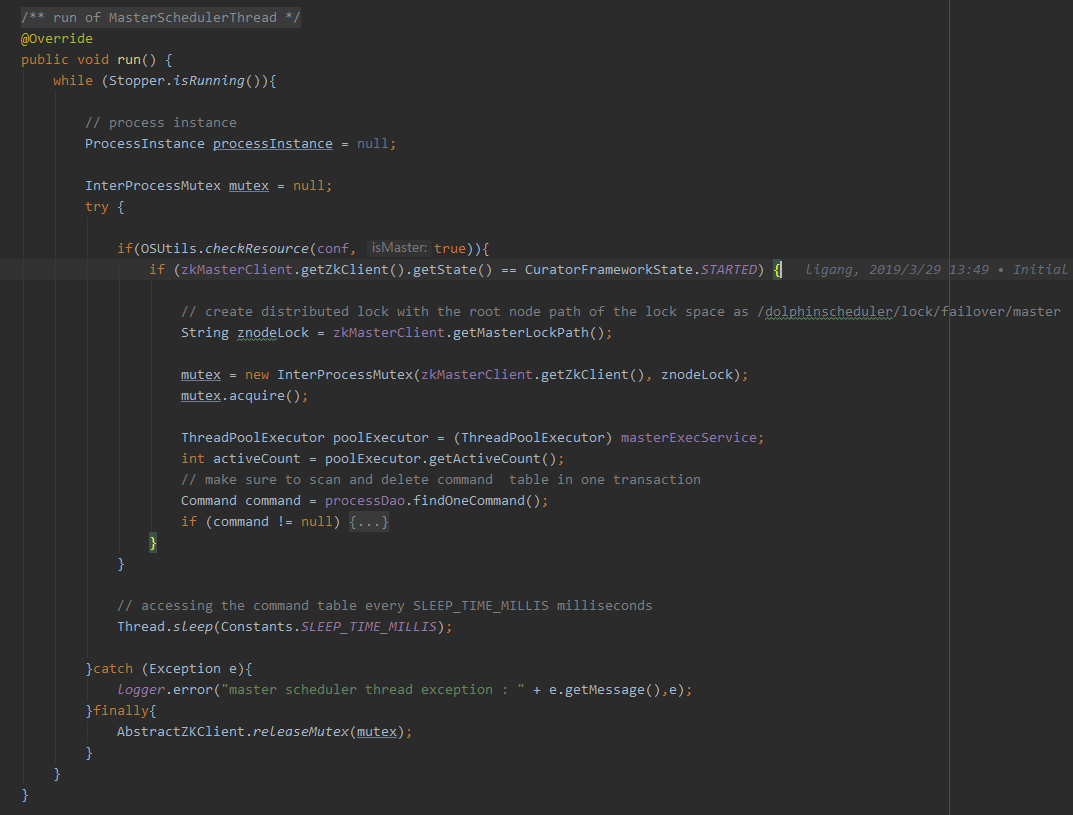This screenshot has height=815, width=1073.
Task: Click the conf argument in checkResource
Action: (333, 248)
